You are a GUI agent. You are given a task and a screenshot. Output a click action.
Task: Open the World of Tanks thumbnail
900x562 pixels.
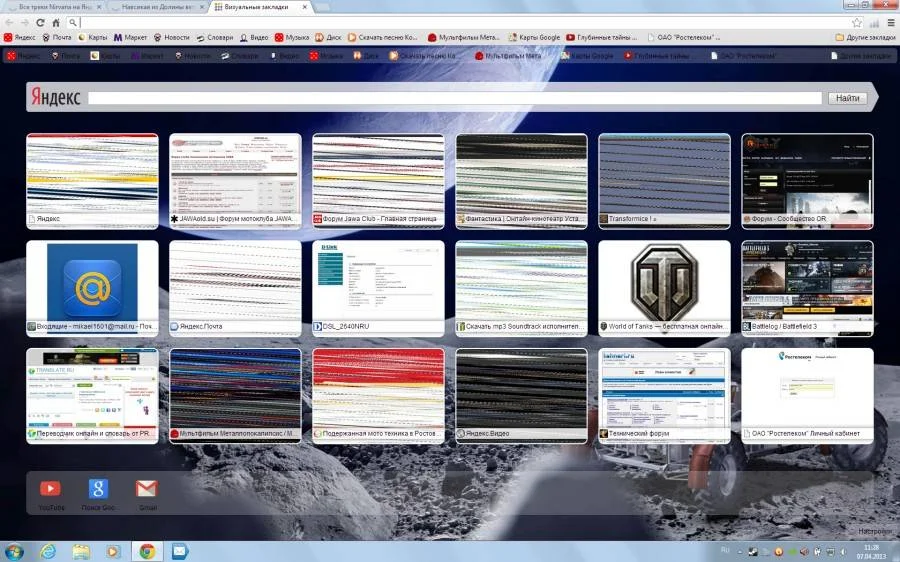point(664,281)
